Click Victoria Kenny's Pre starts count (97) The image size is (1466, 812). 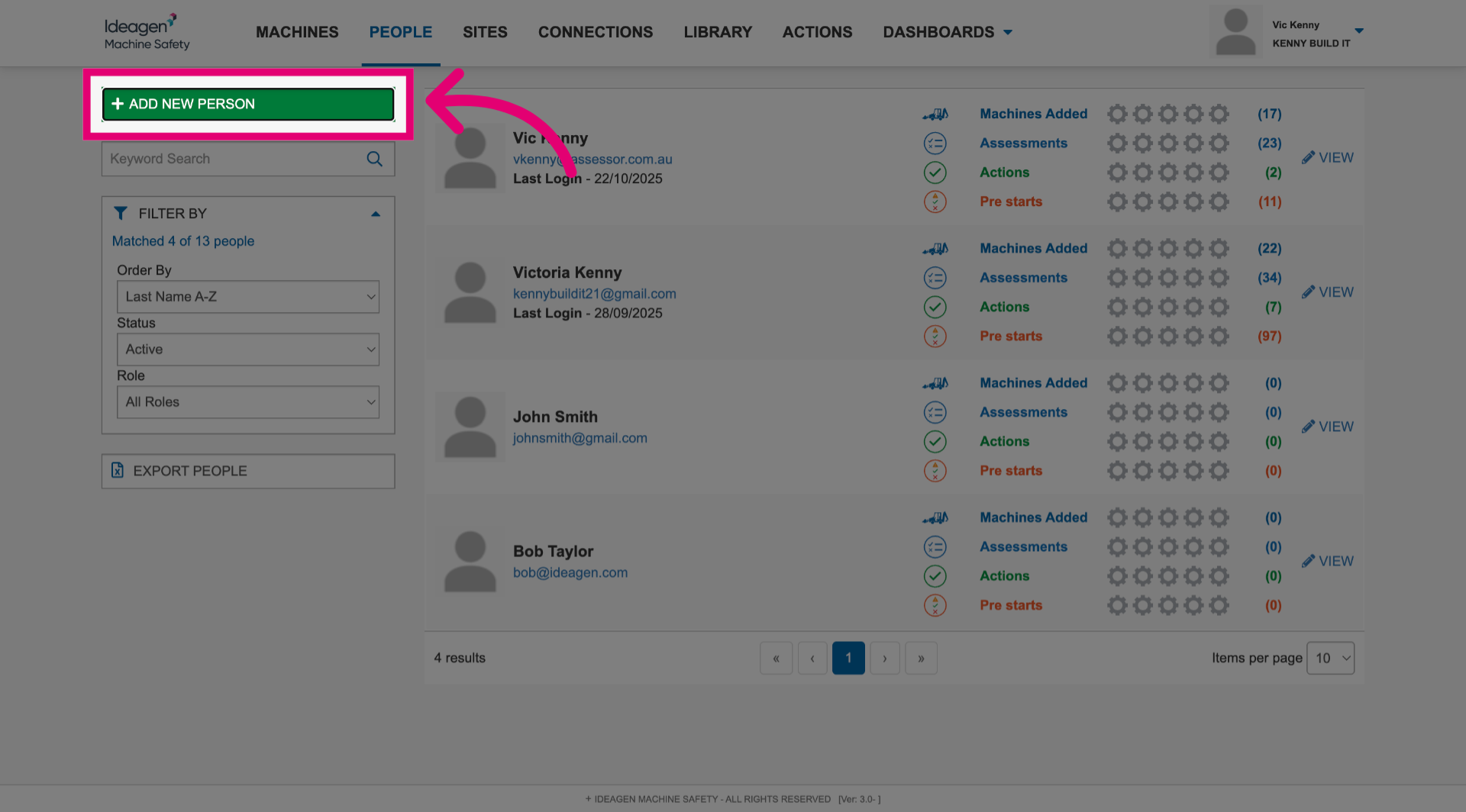click(x=1270, y=336)
